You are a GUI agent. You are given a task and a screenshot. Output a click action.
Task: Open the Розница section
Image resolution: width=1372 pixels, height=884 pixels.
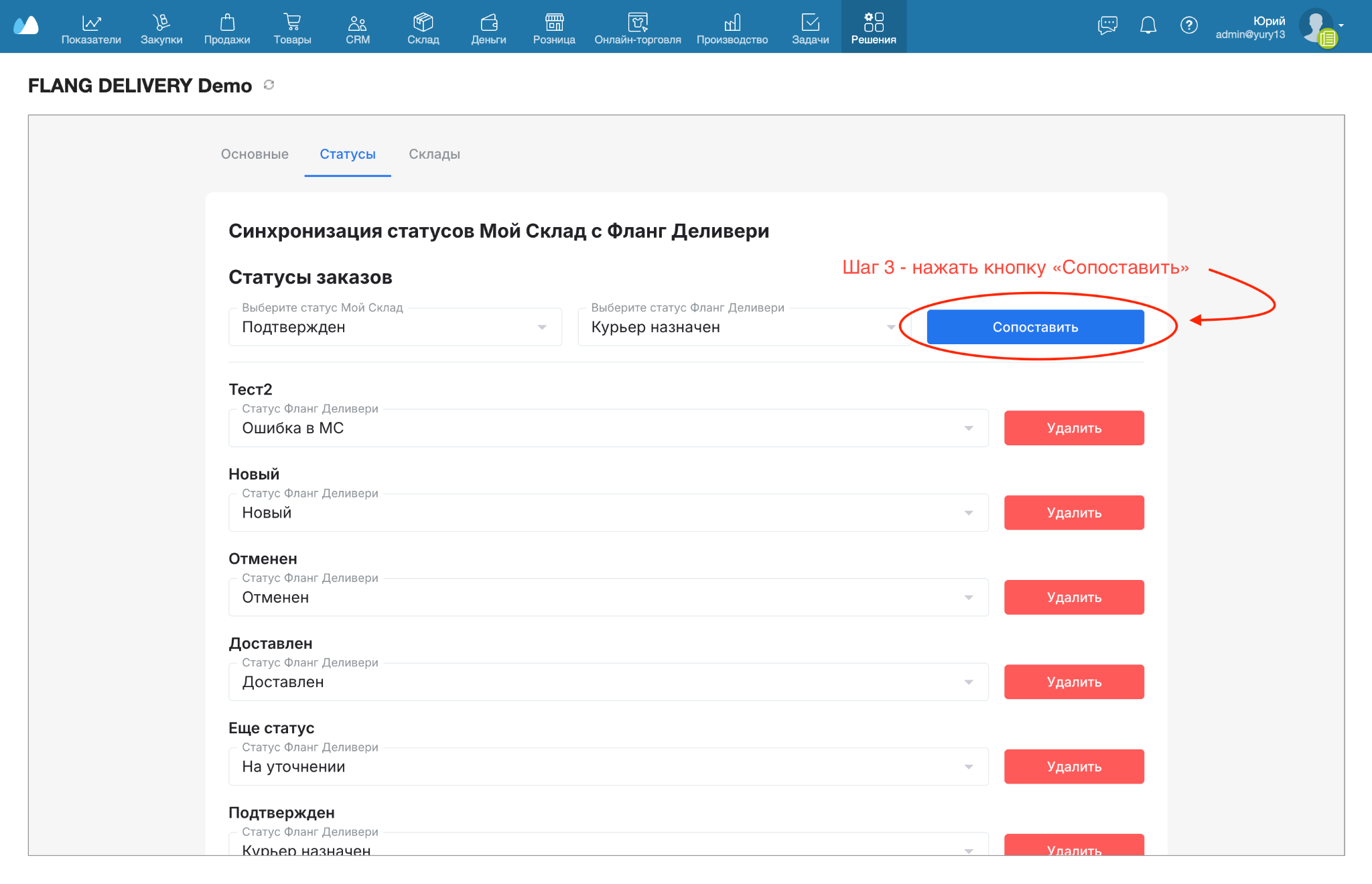[x=554, y=29]
